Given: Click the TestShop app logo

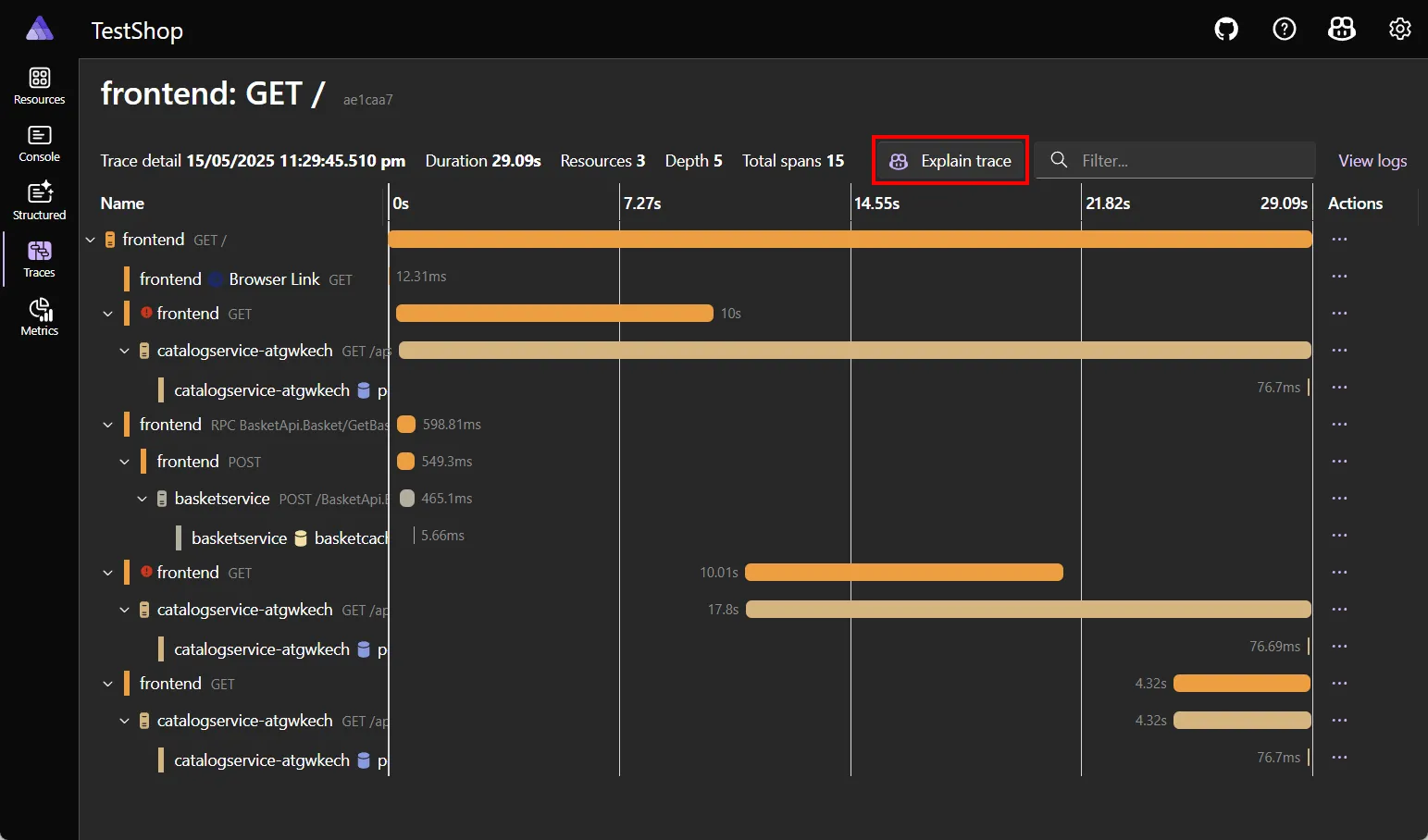Looking at the screenshot, I should point(39,28).
